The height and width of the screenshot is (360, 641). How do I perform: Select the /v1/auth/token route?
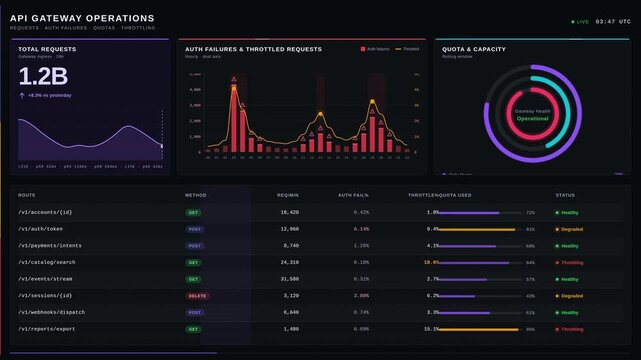coord(40,229)
